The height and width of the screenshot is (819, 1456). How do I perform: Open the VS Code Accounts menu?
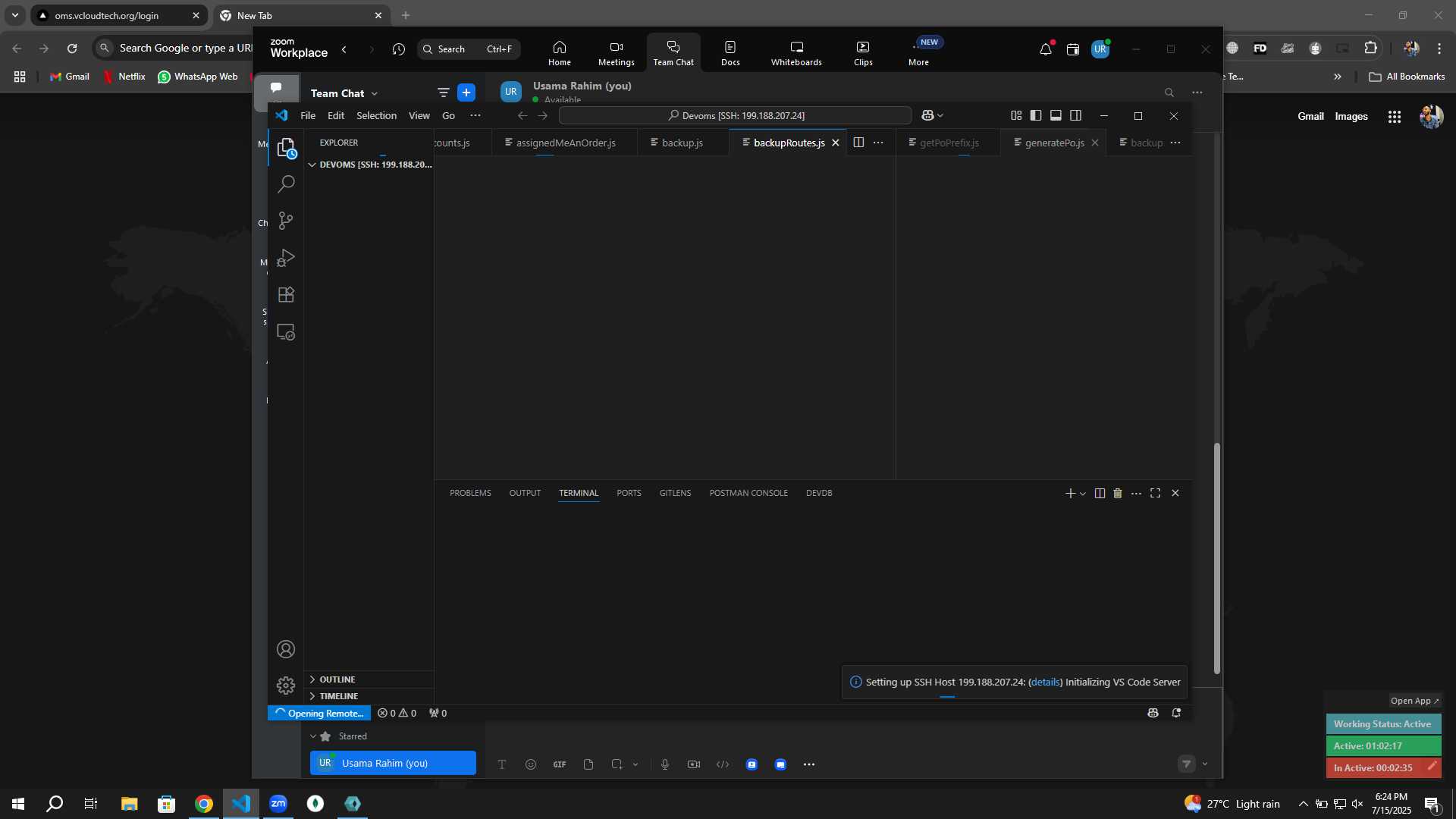pyautogui.click(x=286, y=649)
